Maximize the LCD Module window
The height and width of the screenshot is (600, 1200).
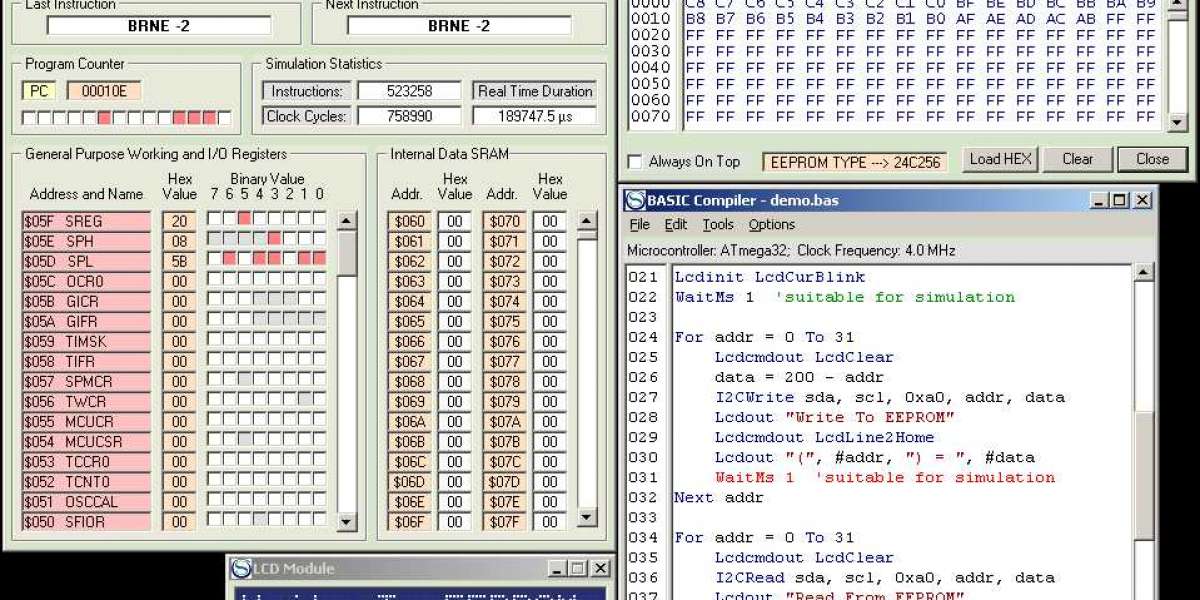point(577,569)
